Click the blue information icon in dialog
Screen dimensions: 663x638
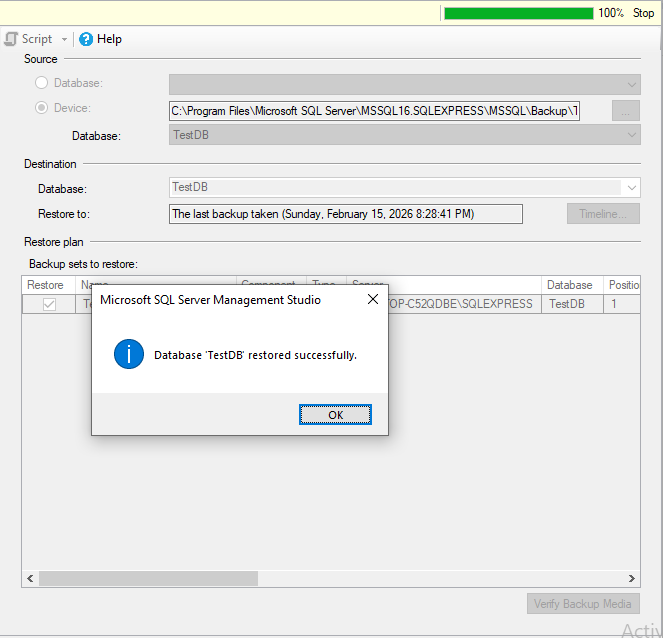click(x=129, y=354)
